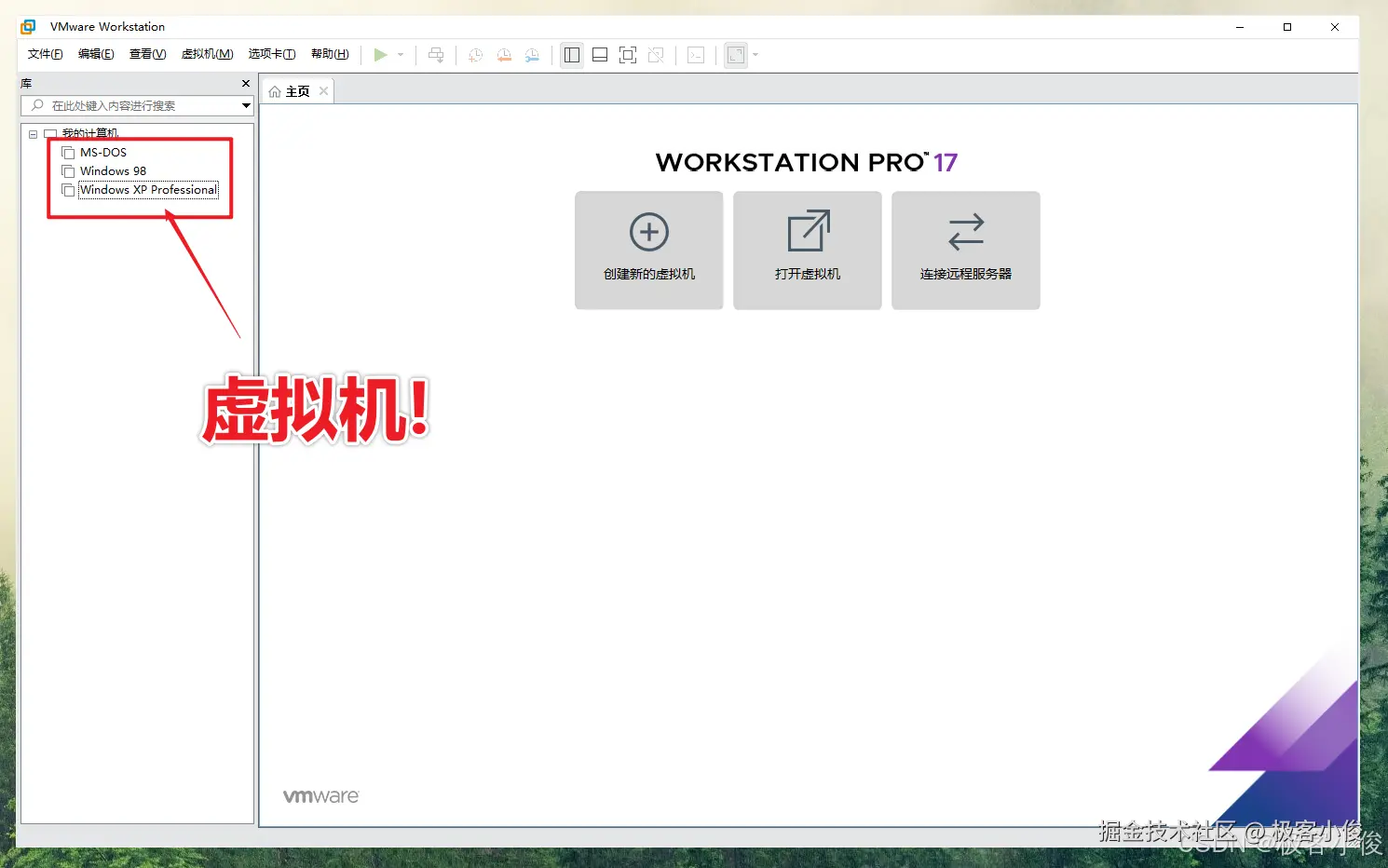Minimize the VMware Workstation window
The image size is (1388, 868).
pyautogui.click(x=1240, y=27)
